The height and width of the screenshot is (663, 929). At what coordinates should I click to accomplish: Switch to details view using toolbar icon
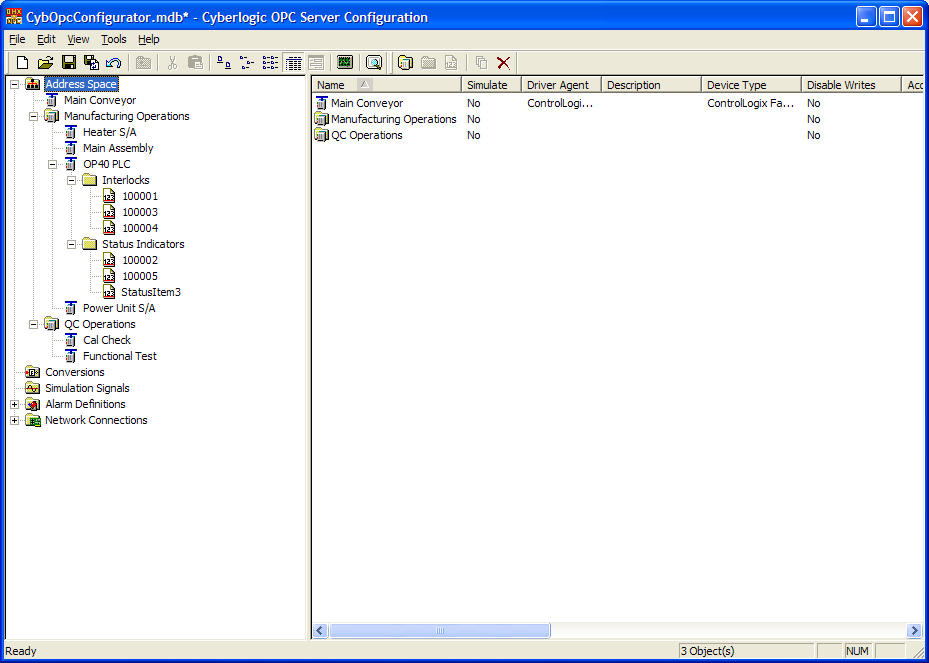tap(294, 63)
